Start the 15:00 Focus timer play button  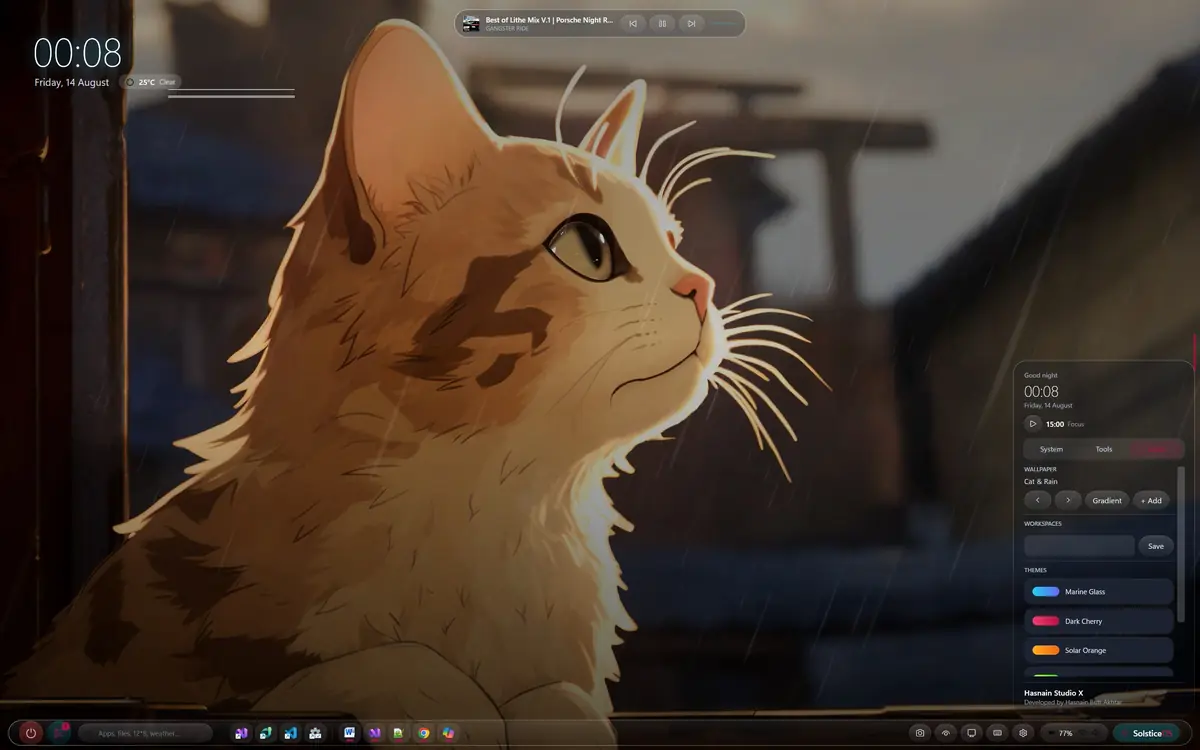(1033, 424)
